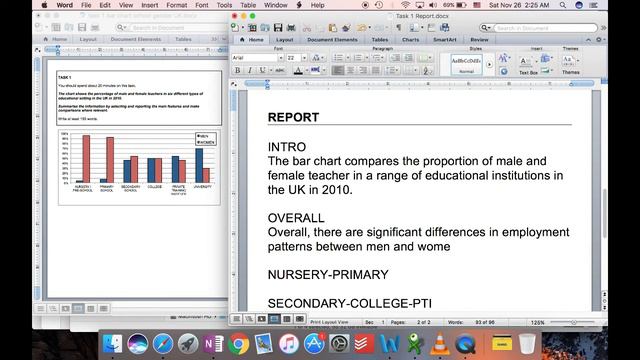Switch to Notebook Layout view button

pos(287,319)
